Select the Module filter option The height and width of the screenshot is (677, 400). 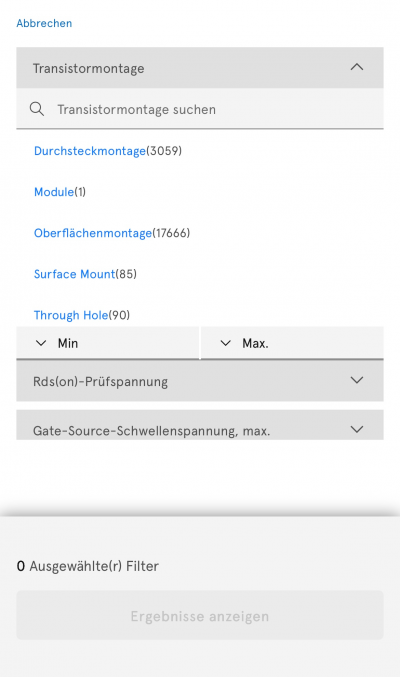[x=54, y=192]
